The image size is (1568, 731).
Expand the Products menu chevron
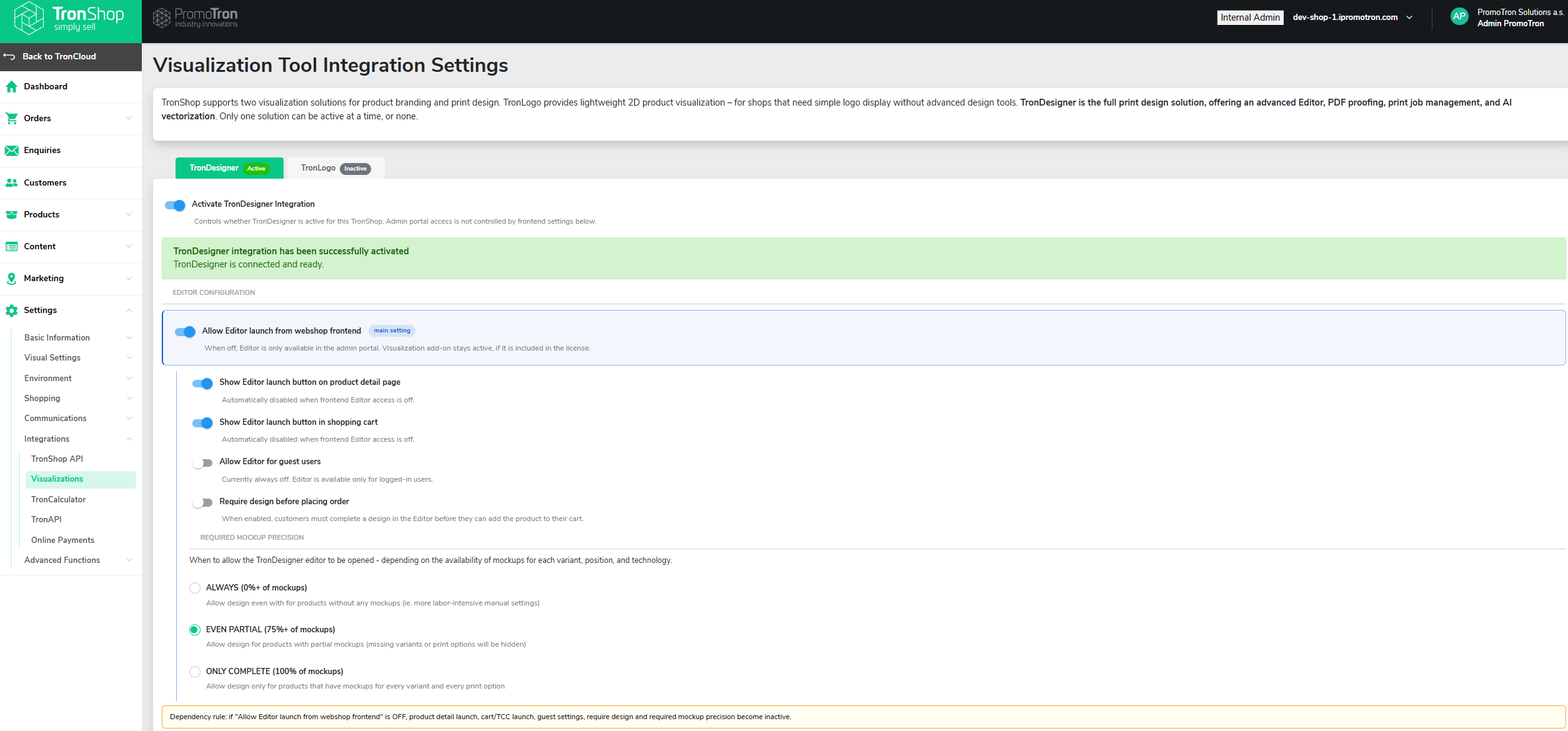coord(129,214)
